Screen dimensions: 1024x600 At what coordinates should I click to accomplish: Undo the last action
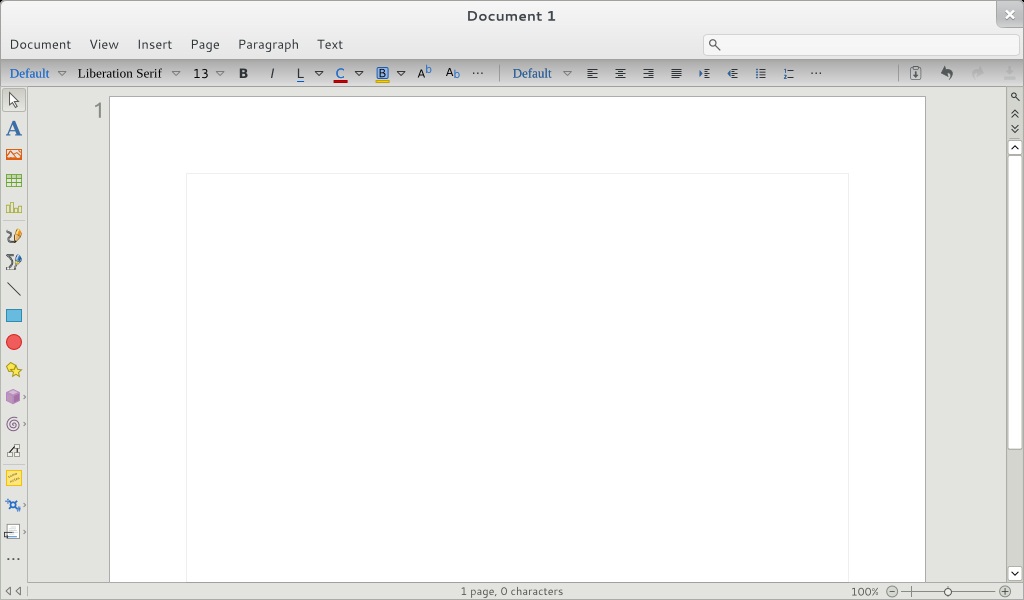click(x=947, y=73)
